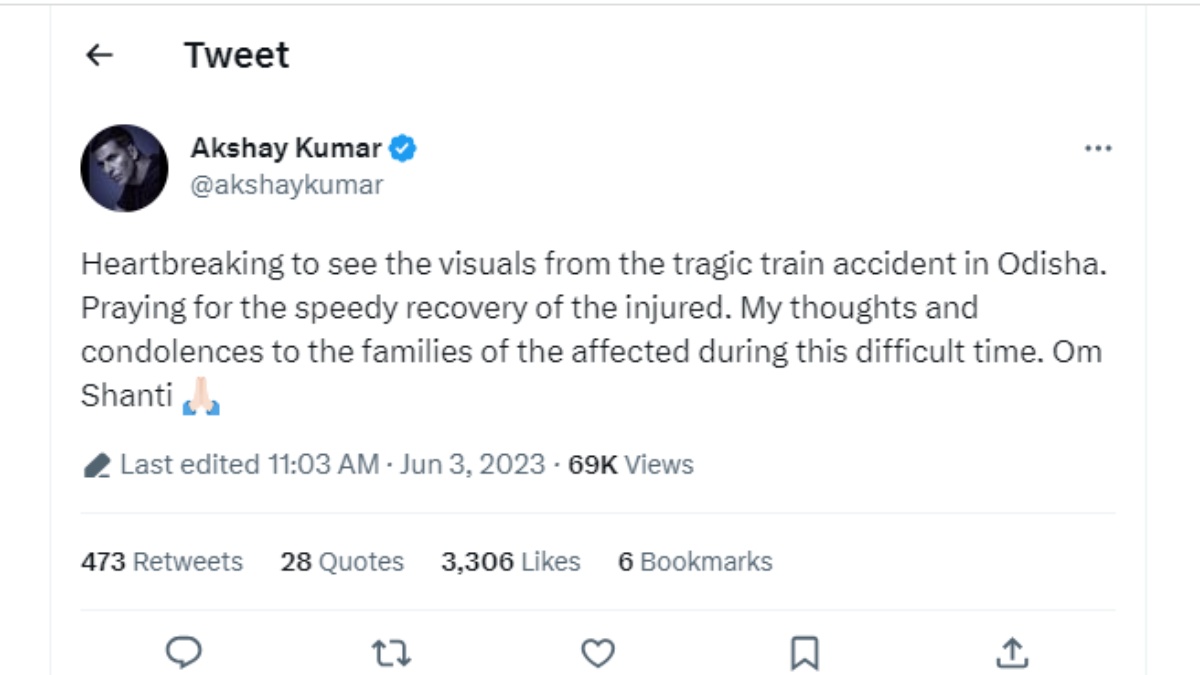Viewport: 1200px width, 675px height.
Task: Open the share tweet icon
Action: [x=1011, y=653]
